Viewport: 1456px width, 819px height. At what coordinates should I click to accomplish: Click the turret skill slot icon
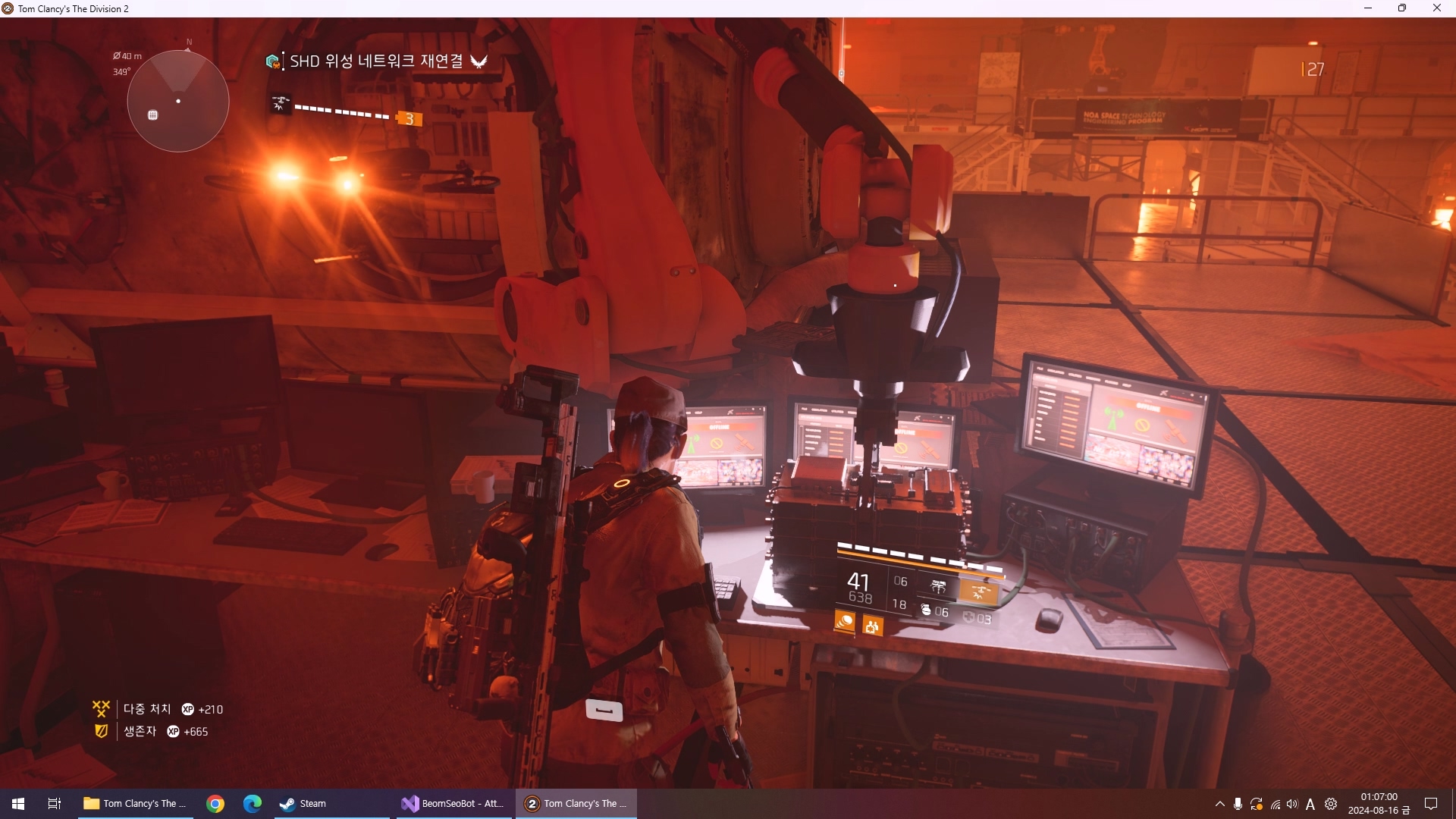coord(938,587)
